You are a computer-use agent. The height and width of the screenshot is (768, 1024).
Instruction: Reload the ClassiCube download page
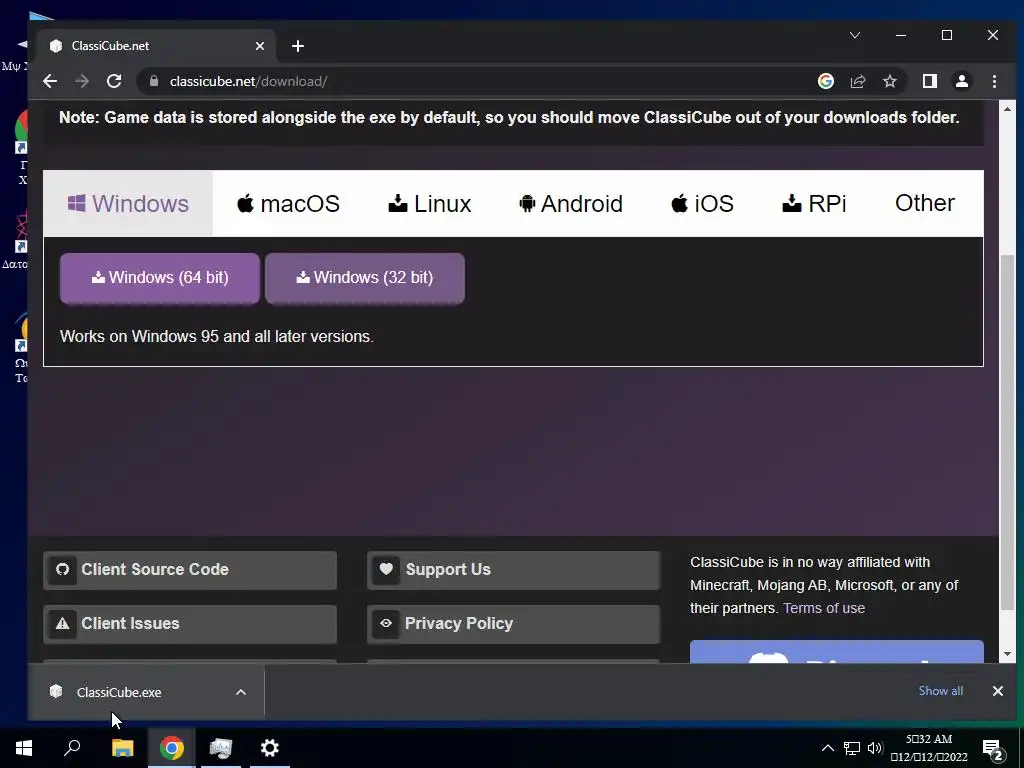(114, 81)
